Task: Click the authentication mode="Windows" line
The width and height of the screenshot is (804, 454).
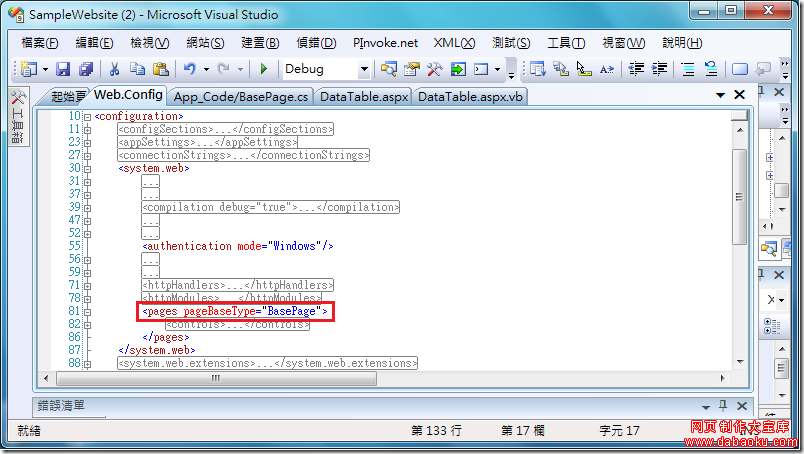Action: point(238,247)
